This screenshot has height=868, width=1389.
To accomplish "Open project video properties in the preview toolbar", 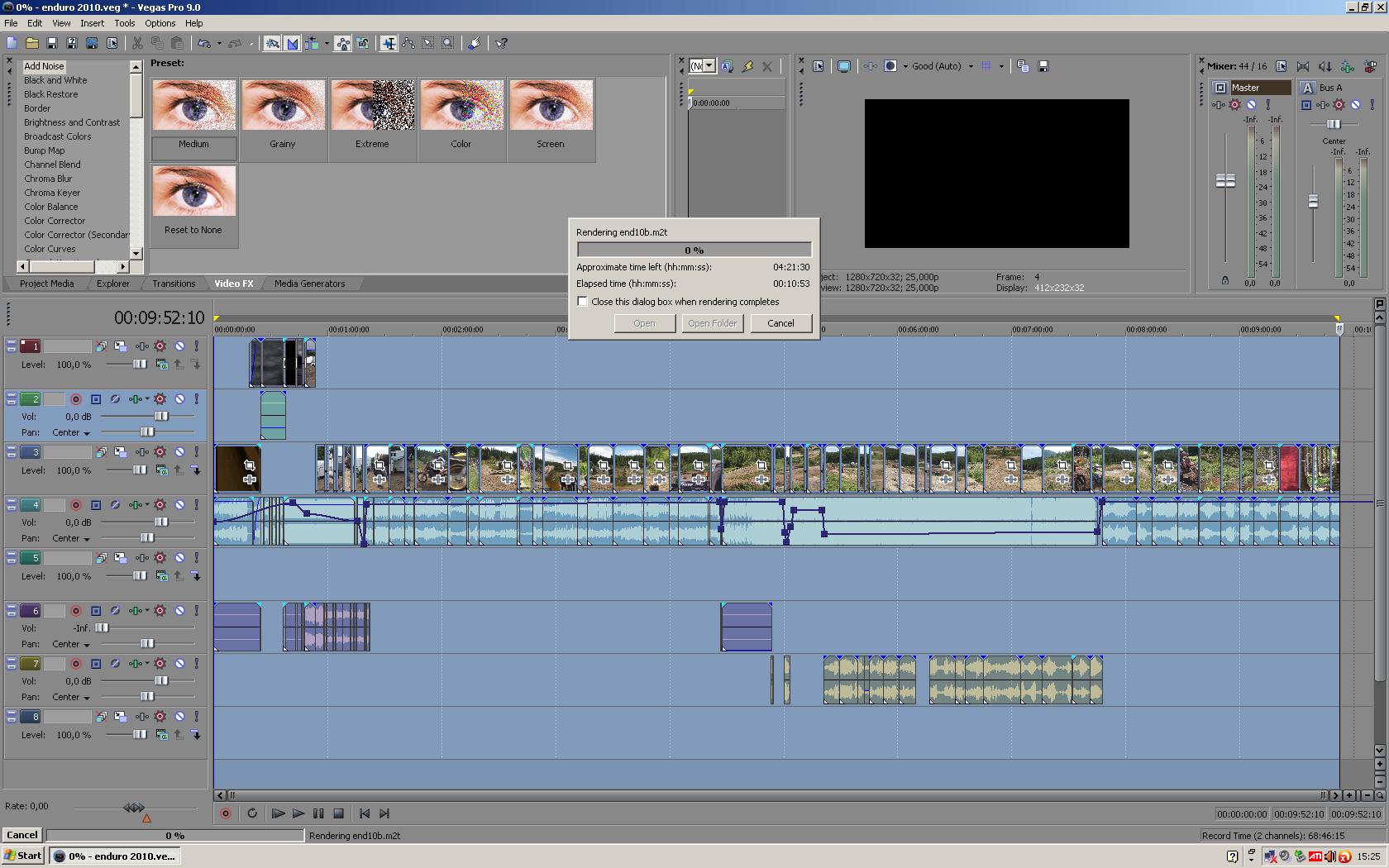I will (x=819, y=66).
